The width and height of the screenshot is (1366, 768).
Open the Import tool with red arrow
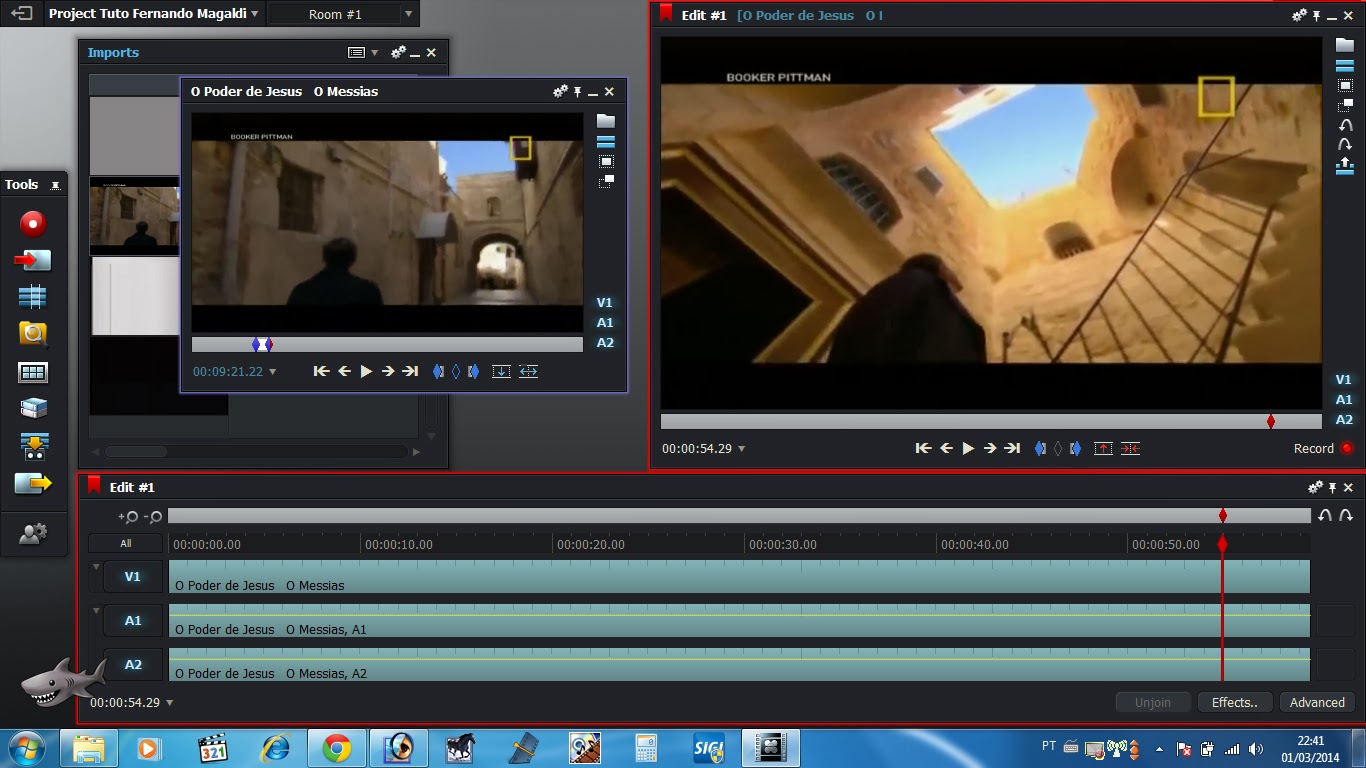(33, 260)
